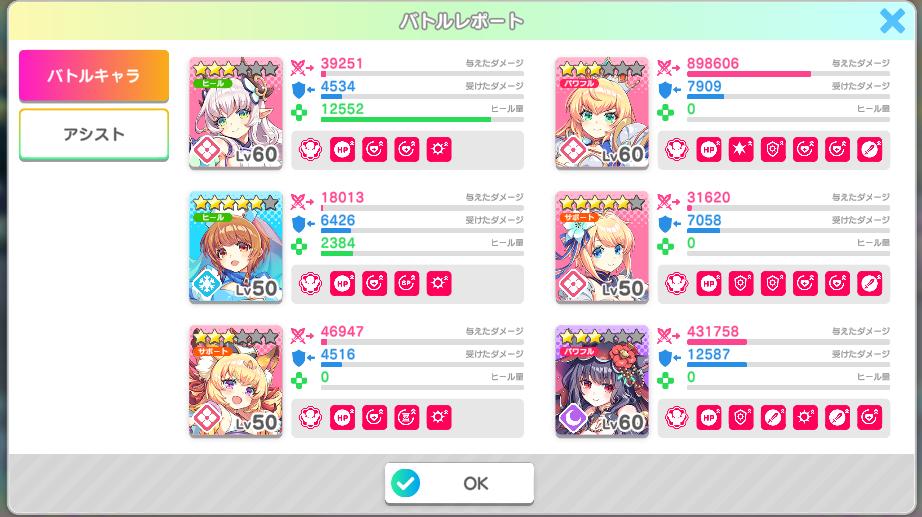Open the Lv60 white-haired ヒール character portrait
Image resolution: width=922 pixels, height=517 pixels.
click(236, 113)
